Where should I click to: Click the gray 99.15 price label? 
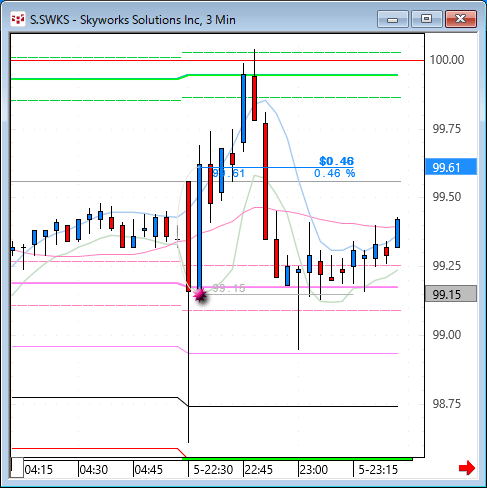coord(451,294)
